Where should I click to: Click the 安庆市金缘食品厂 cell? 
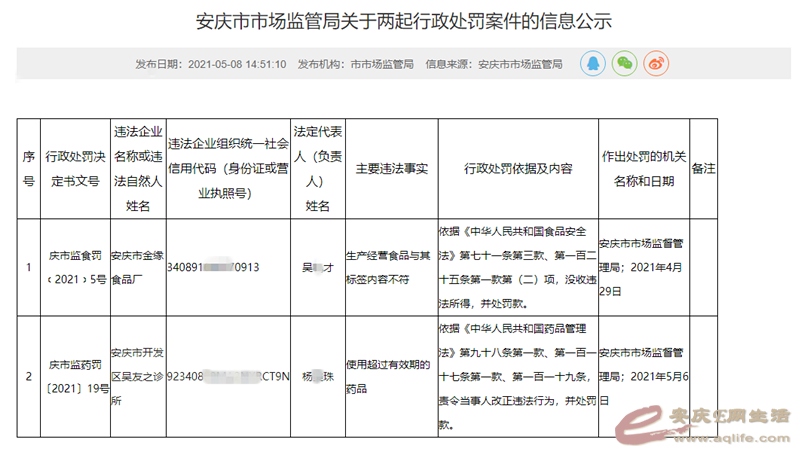tap(138, 267)
